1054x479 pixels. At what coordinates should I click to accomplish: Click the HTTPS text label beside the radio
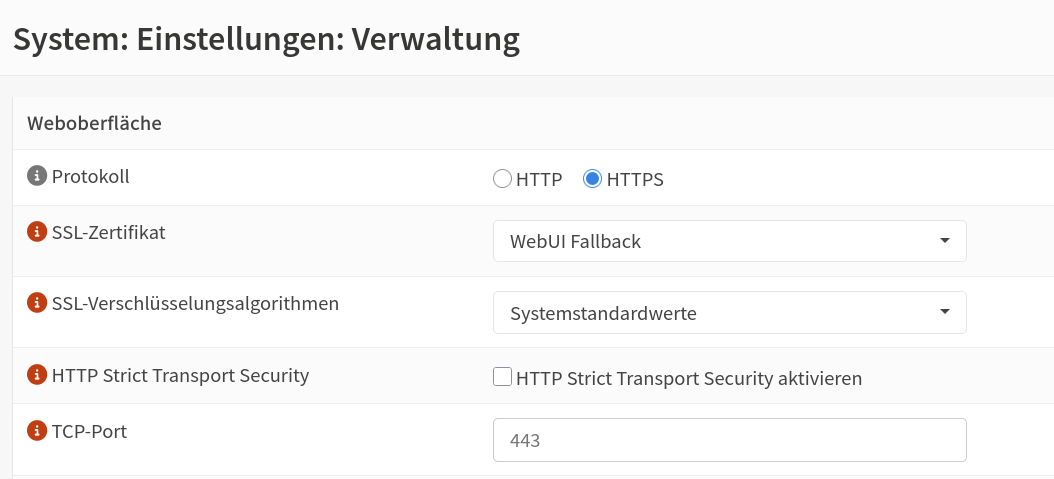(635, 179)
